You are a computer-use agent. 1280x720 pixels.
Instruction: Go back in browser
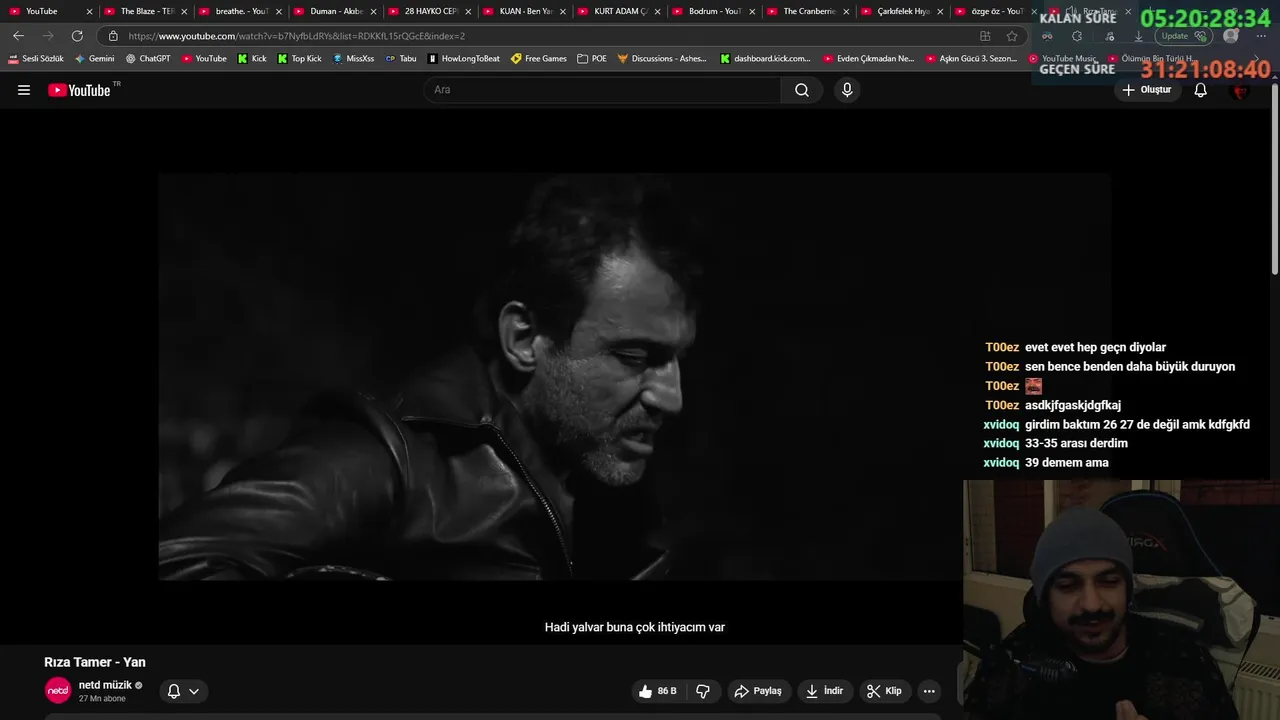18,36
